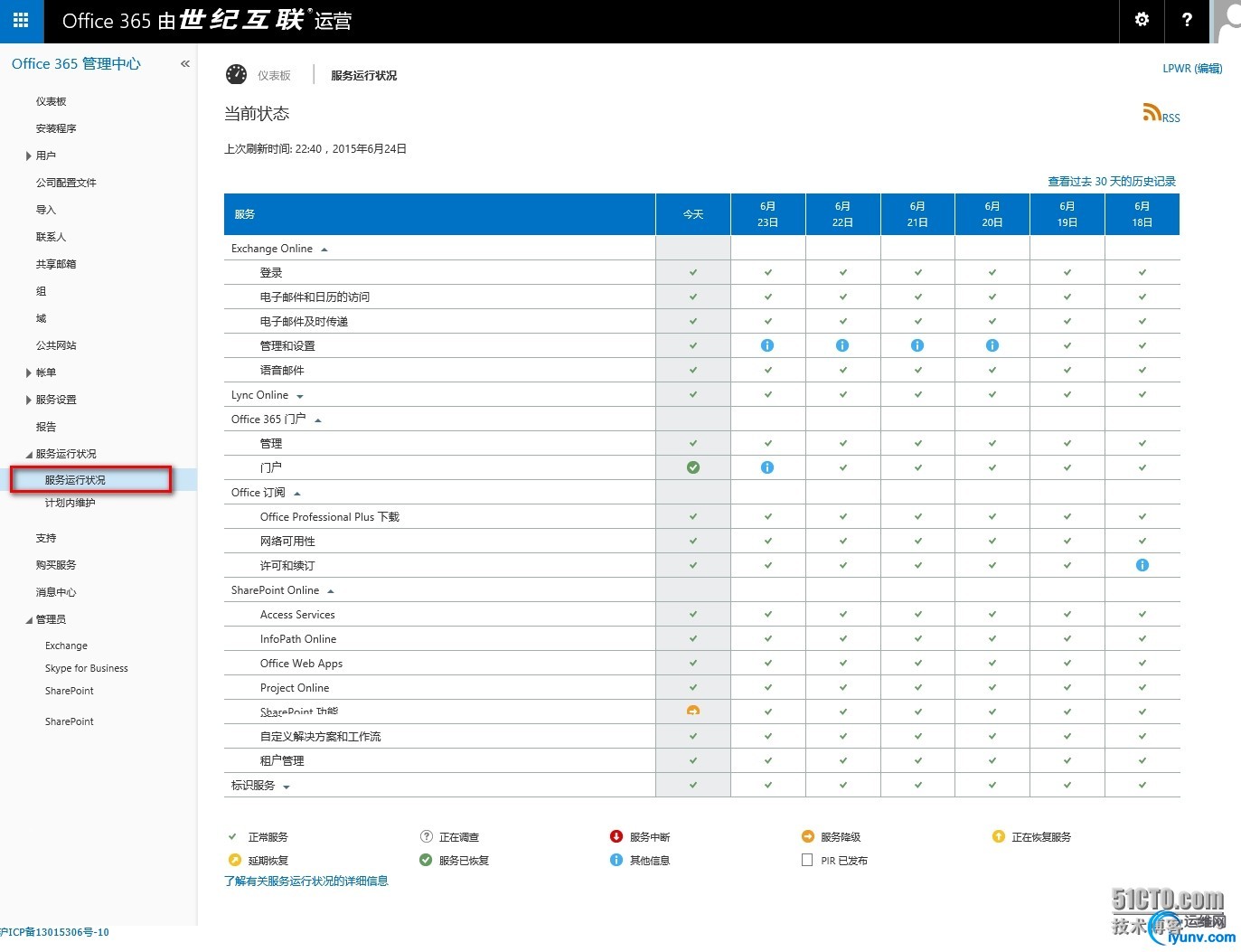Image resolution: width=1241 pixels, height=952 pixels.
Task: Open the Skype for Business admin link
Action: coord(87,668)
